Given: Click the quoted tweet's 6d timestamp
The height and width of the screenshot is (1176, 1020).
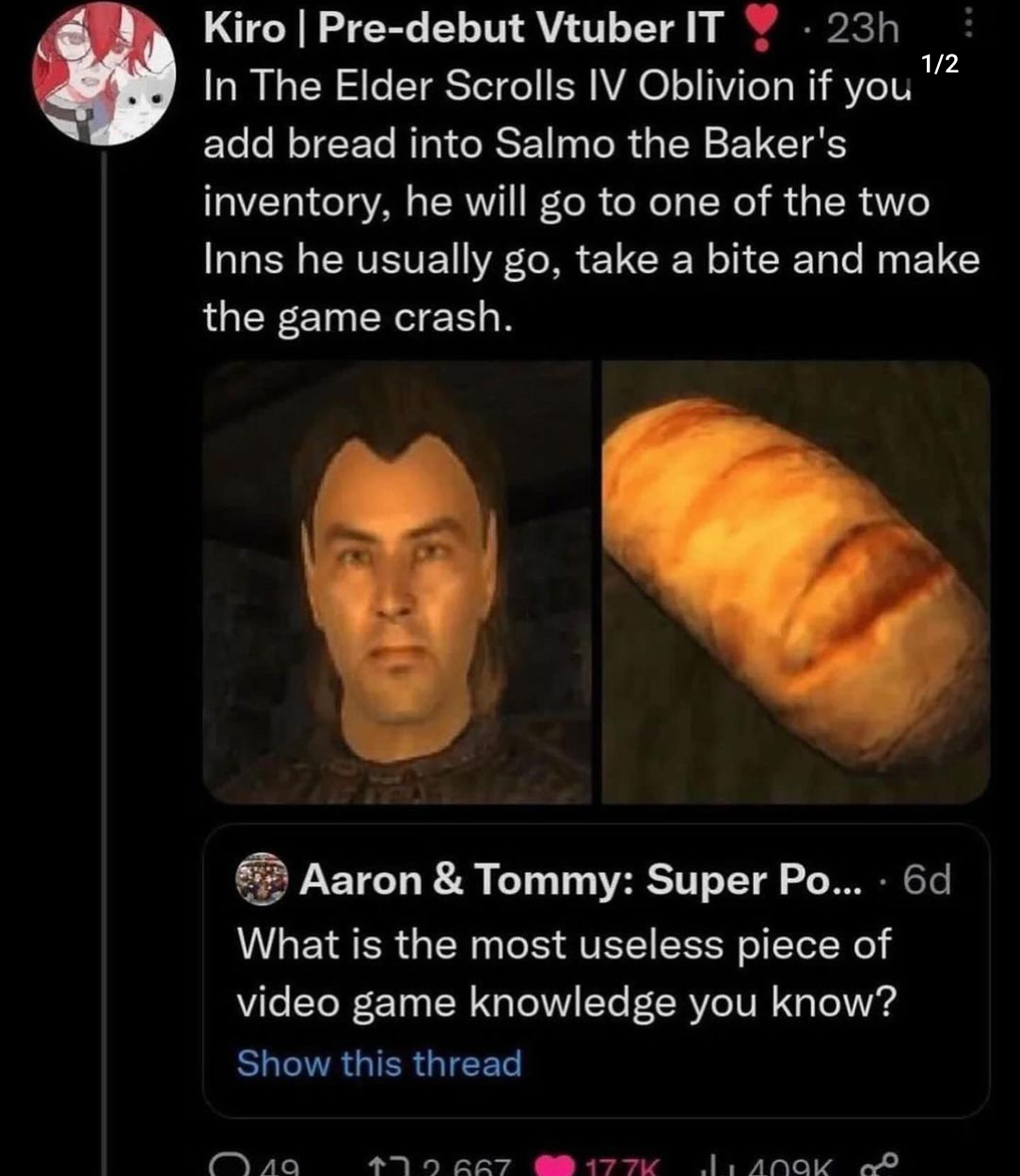Looking at the screenshot, I should (x=926, y=880).
